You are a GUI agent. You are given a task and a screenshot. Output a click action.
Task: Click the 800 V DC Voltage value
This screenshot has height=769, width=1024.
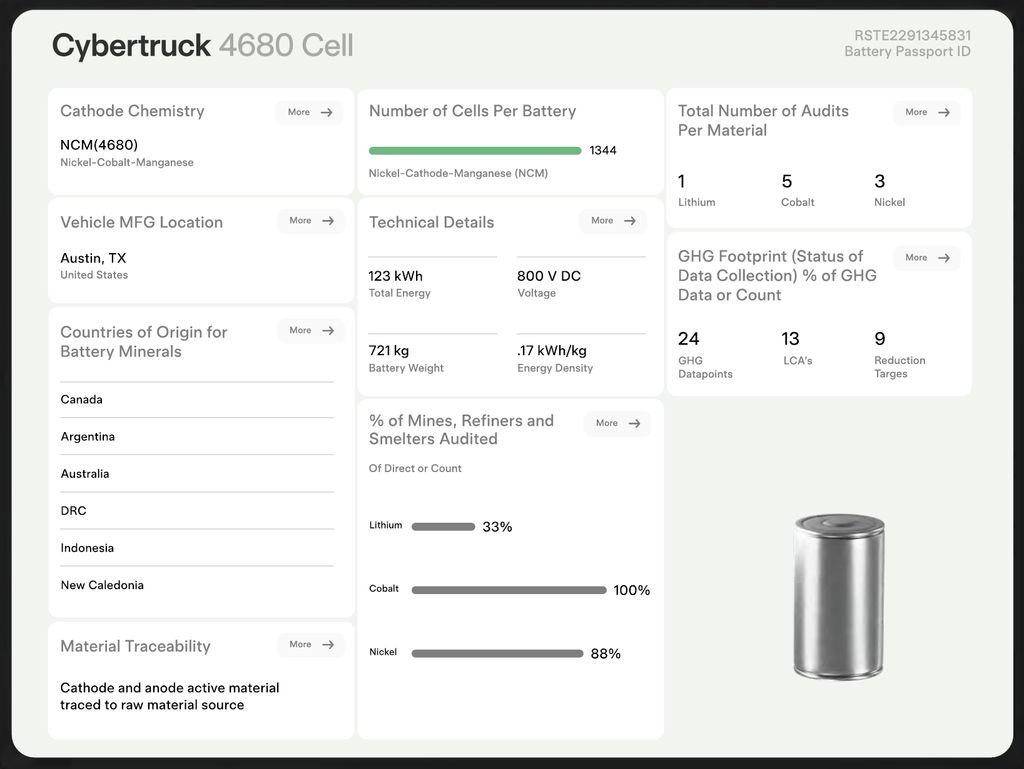tap(549, 276)
